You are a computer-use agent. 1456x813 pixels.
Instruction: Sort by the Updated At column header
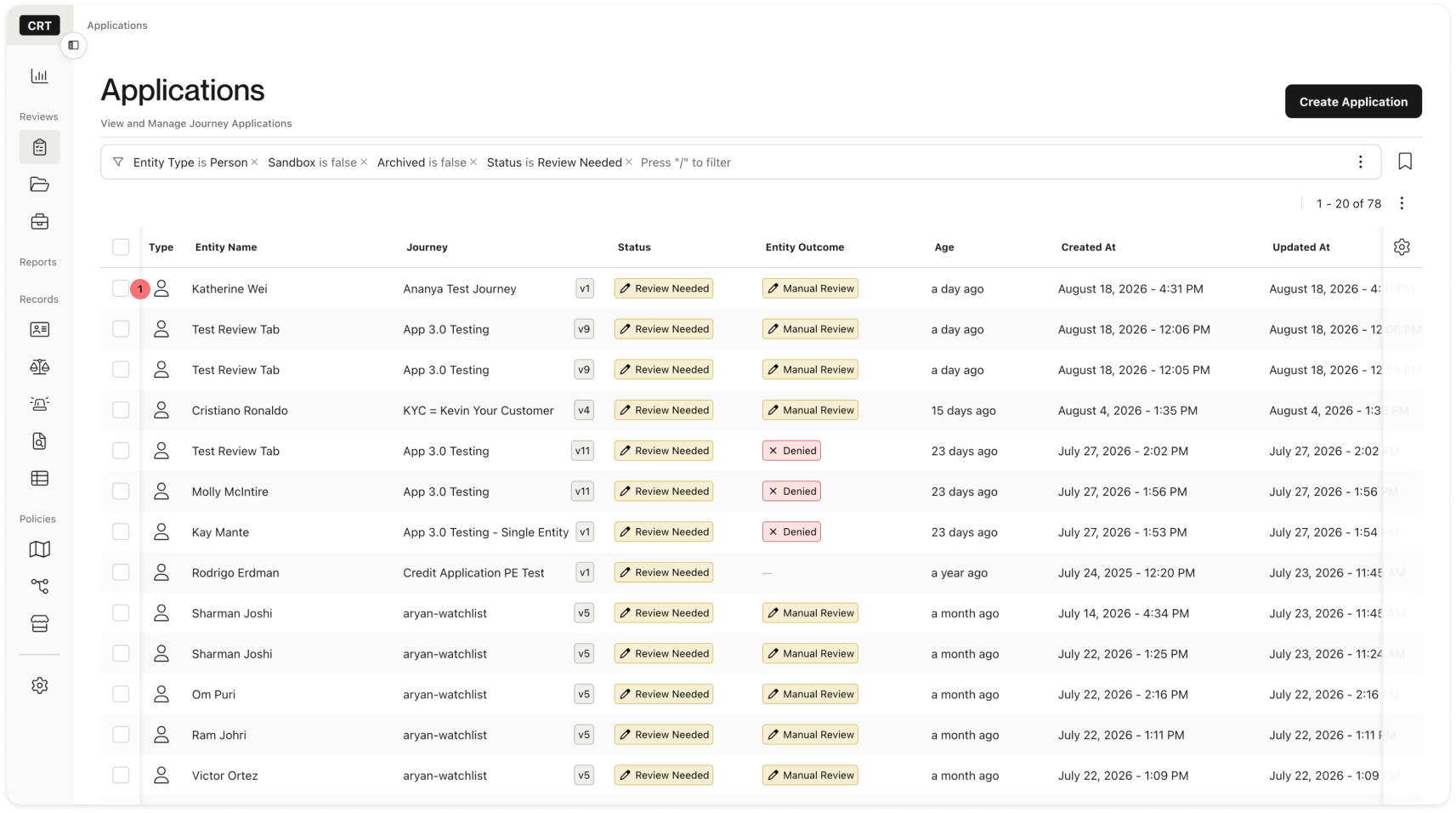[x=1300, y=247]
